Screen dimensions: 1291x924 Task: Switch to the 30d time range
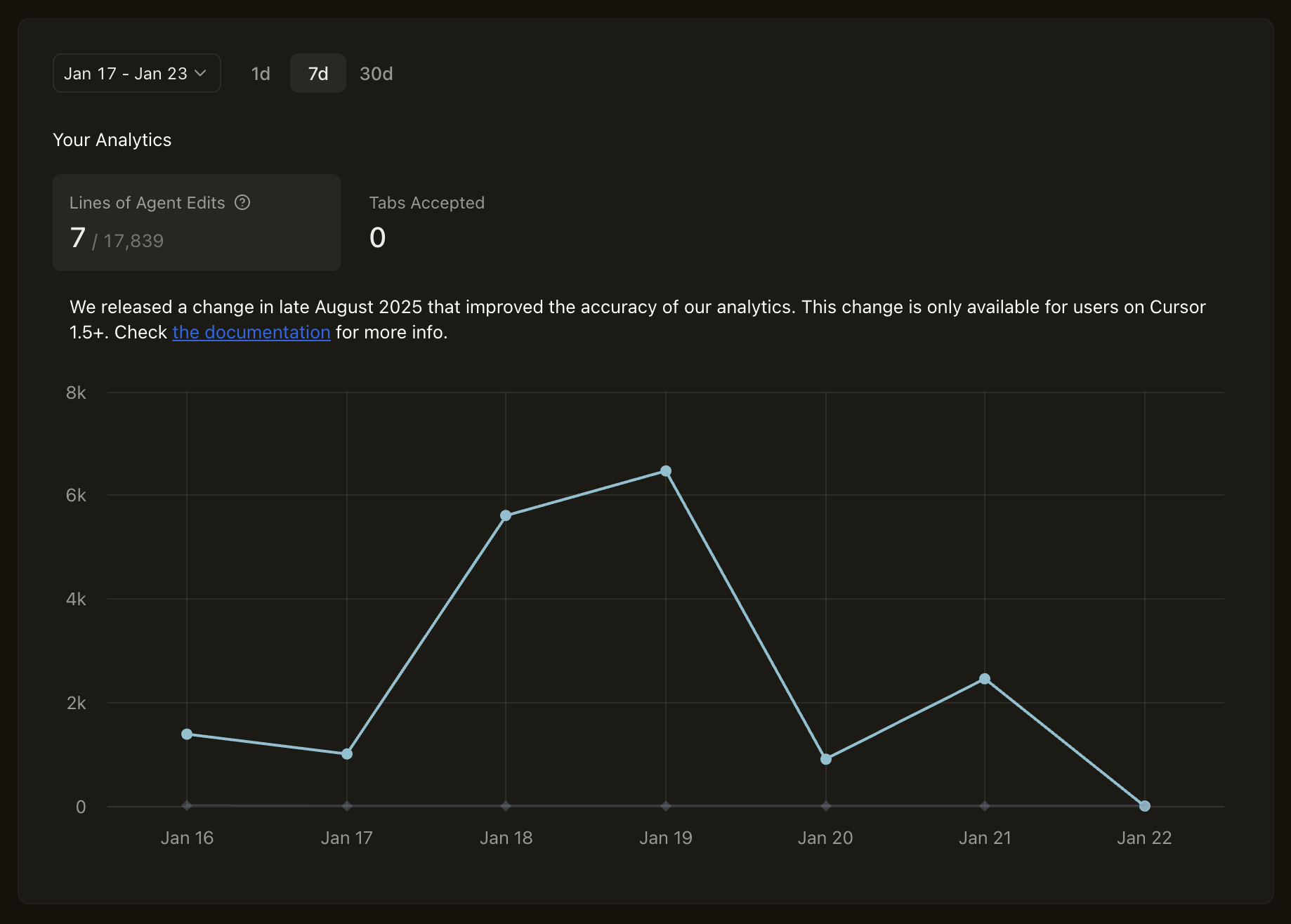click(376, 74)
